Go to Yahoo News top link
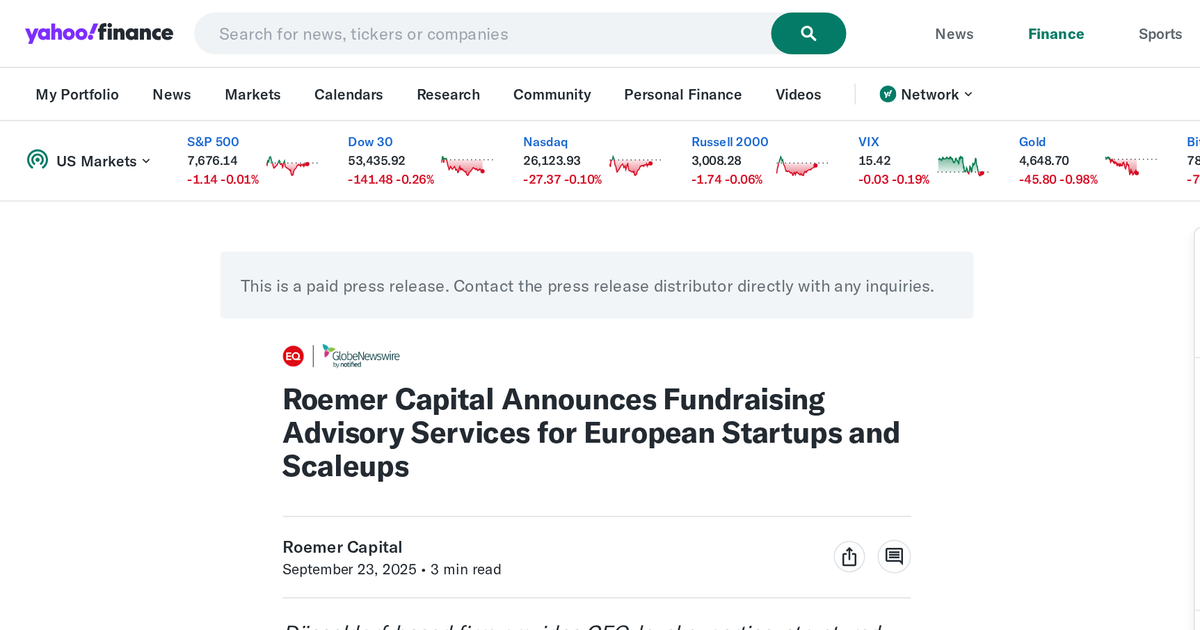1200x630 pixels. [954, 34]
